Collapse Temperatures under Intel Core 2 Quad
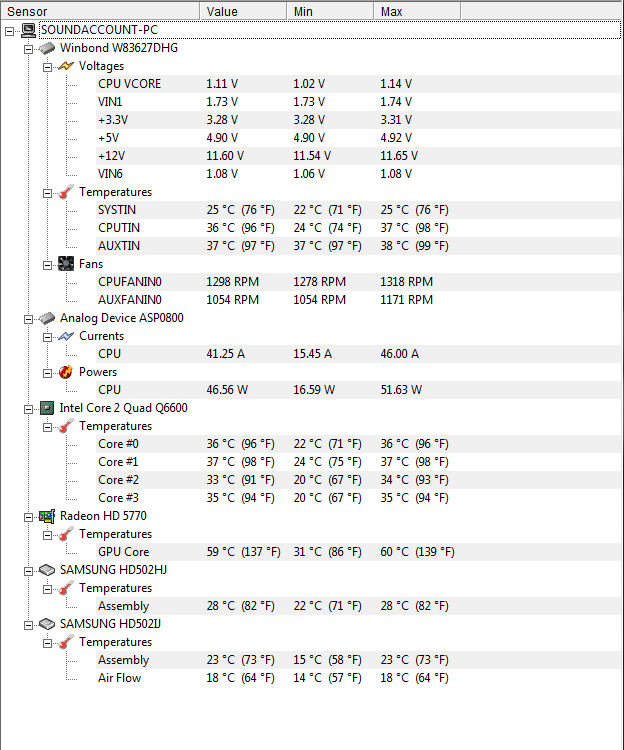The width and height of the screenshot is (624, 750). (x=47, y=428)
